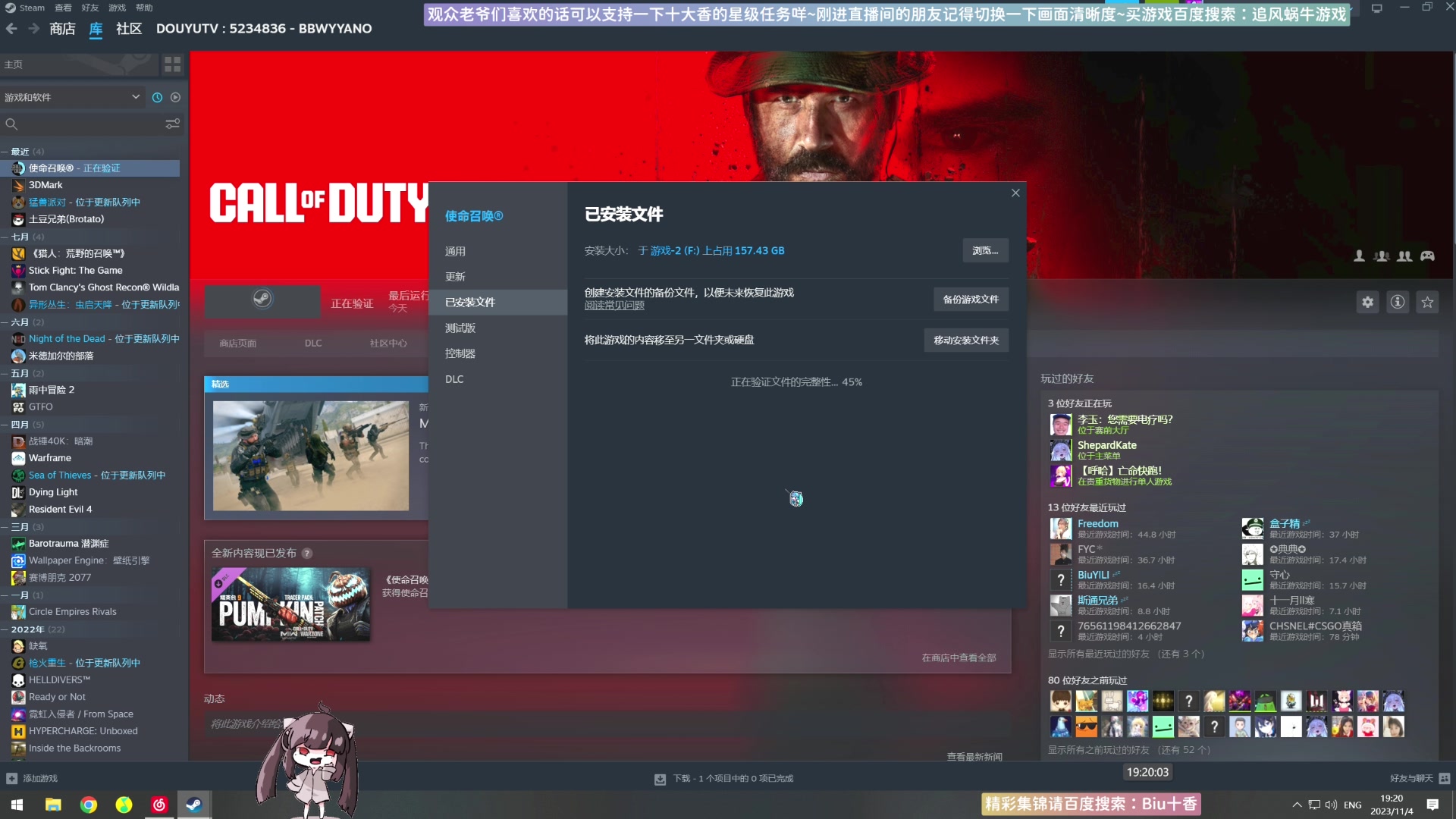Click the back navigation arrow
This screenshot has width=1456, height=819.
click(x=11, y=29)
